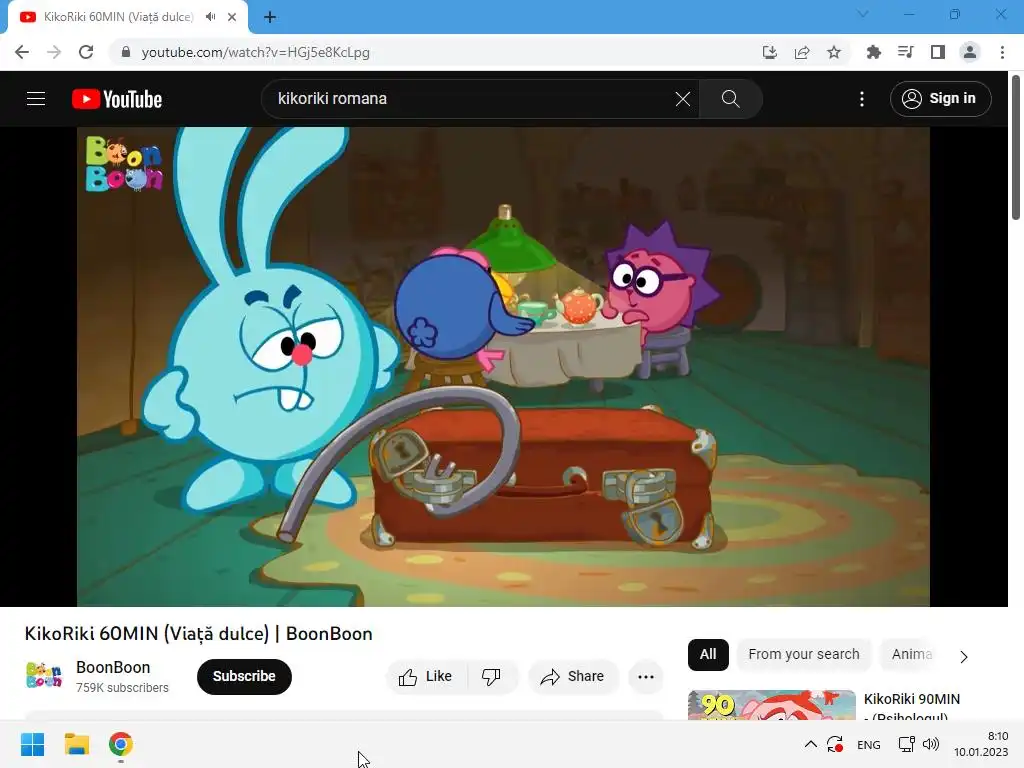Click the Chrome taskbar icon
The image size is (1024, 768).
[x=121, y=744]
